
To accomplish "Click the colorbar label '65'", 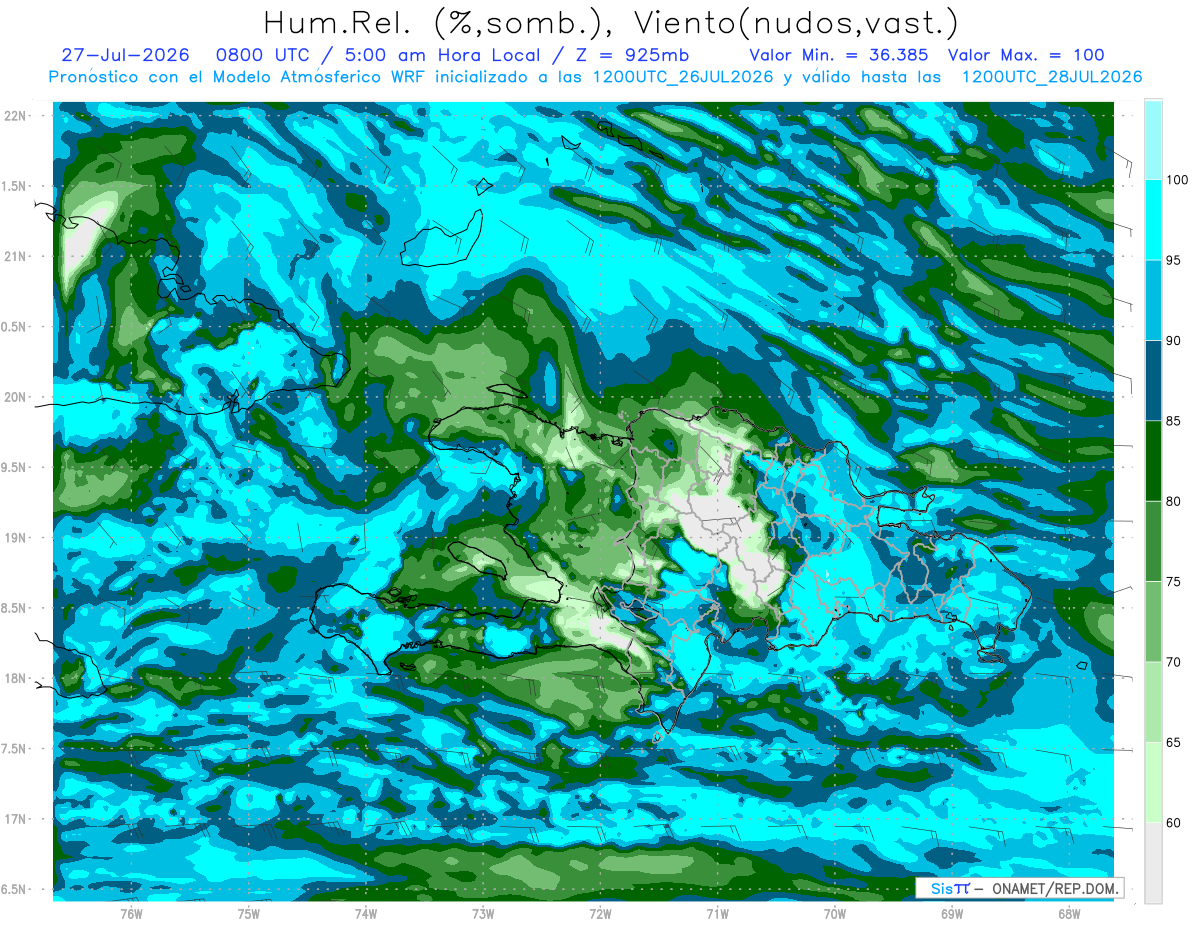I will (1174, 742).
